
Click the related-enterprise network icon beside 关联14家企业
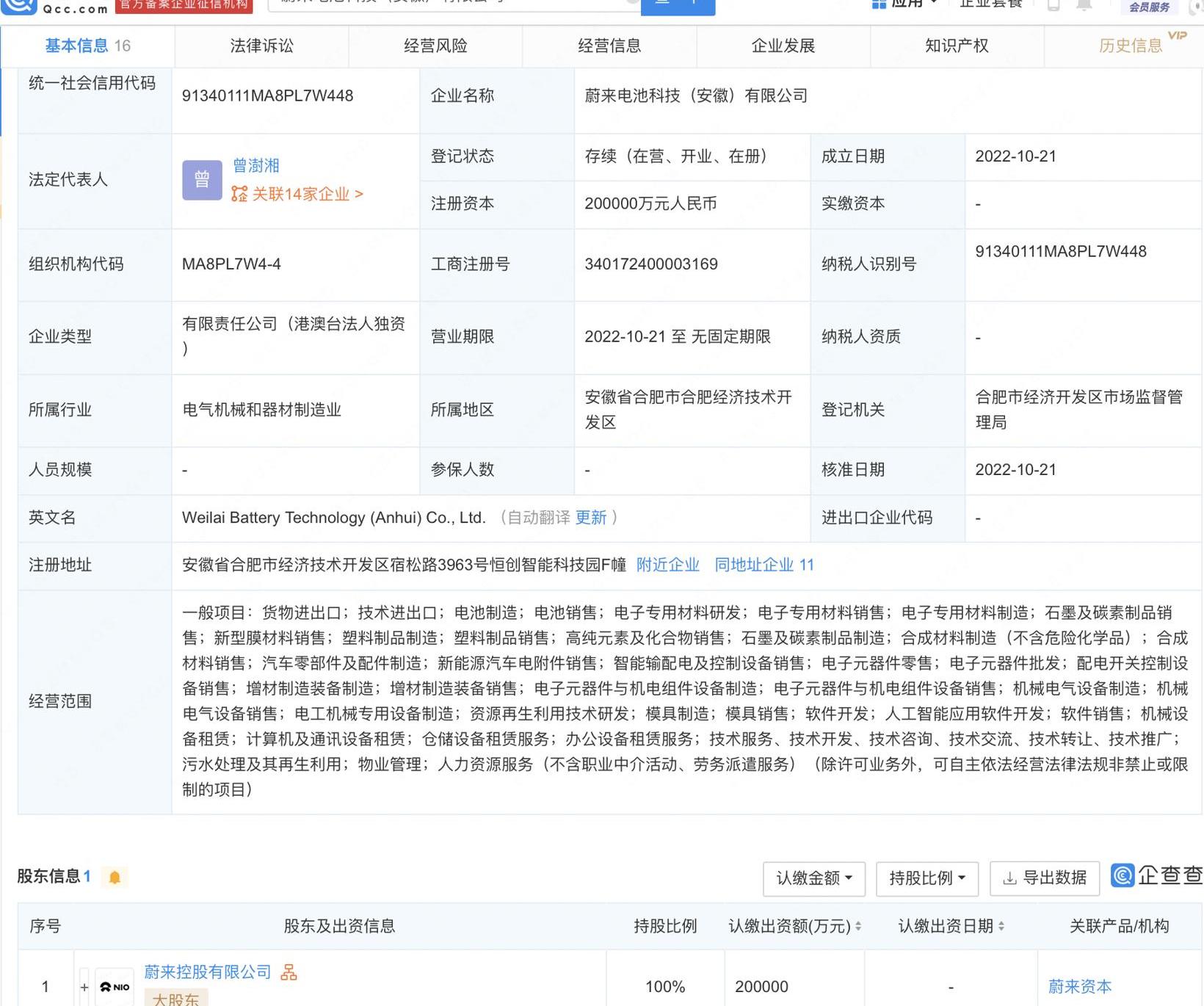(x=239, y=194)
